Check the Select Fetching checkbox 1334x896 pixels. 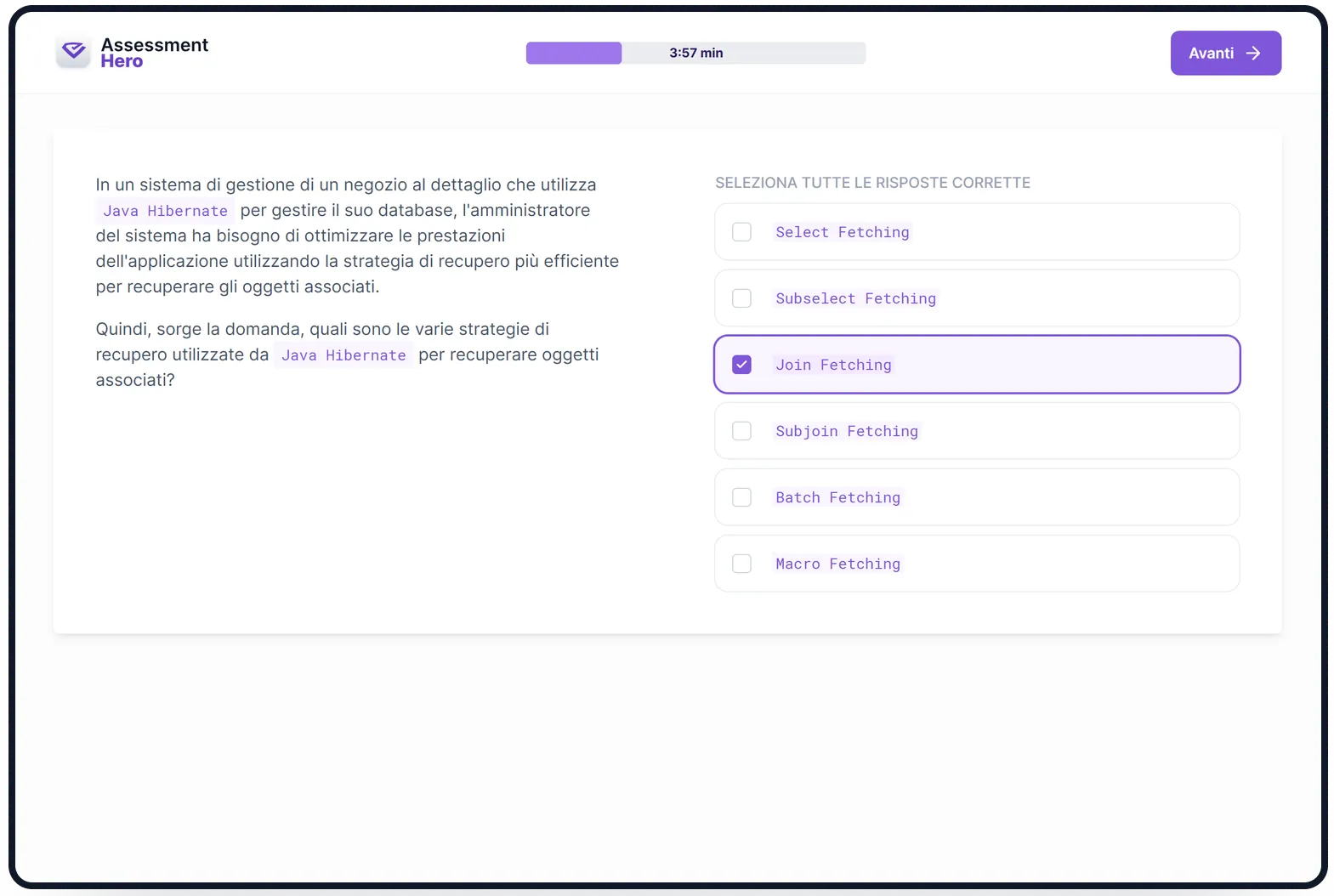pyautogui.click(x=741, y=232)
